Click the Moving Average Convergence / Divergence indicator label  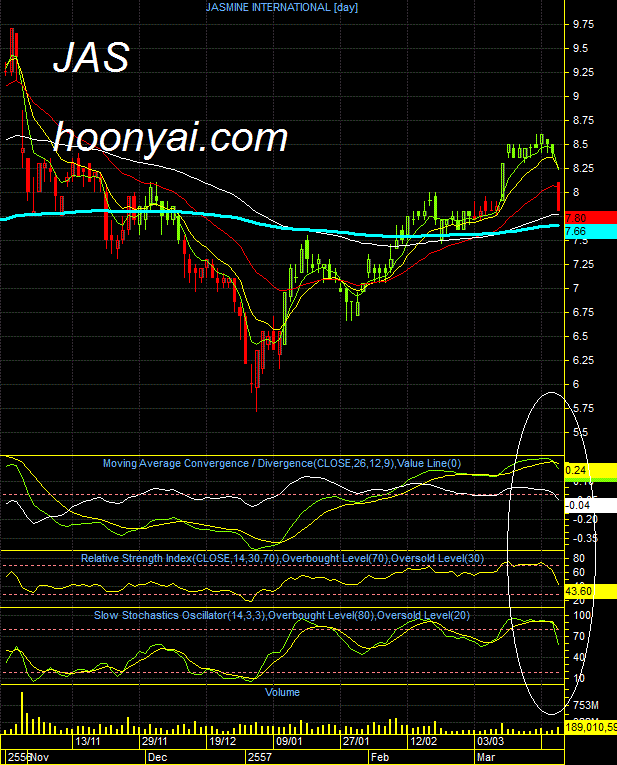pyautogui.click(x=281, y=463)
